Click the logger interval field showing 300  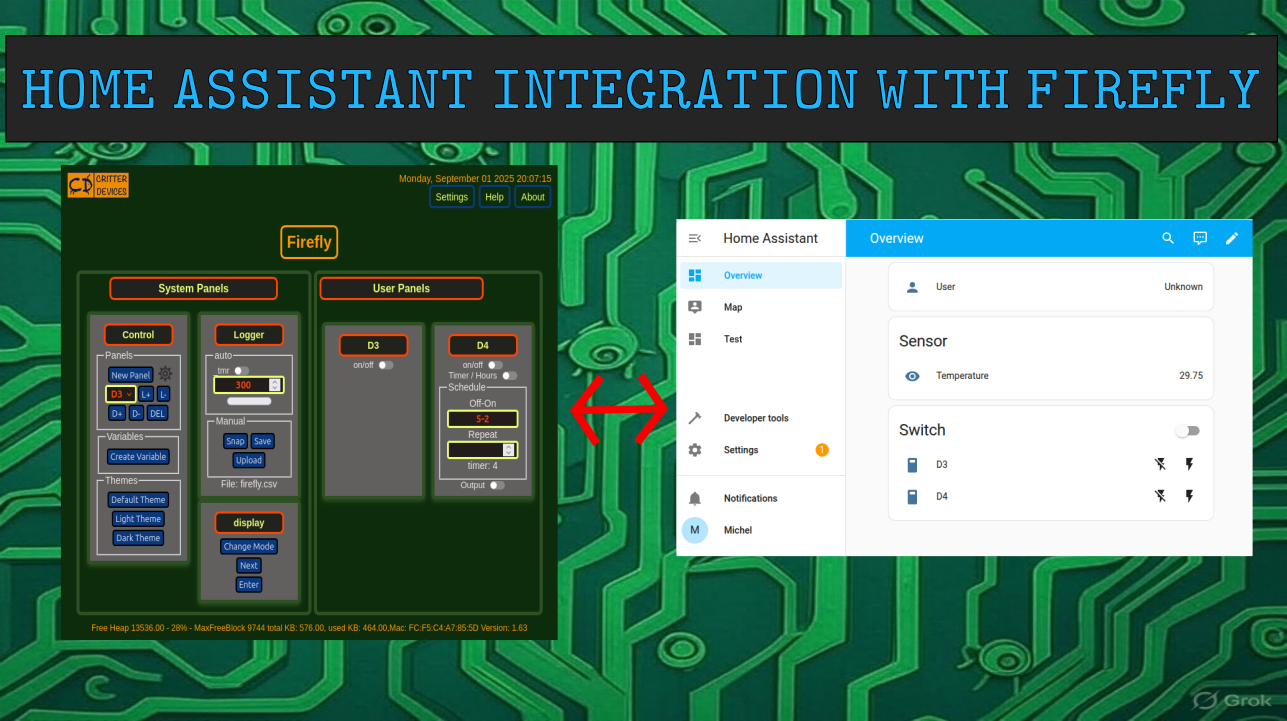coord(248,385)
